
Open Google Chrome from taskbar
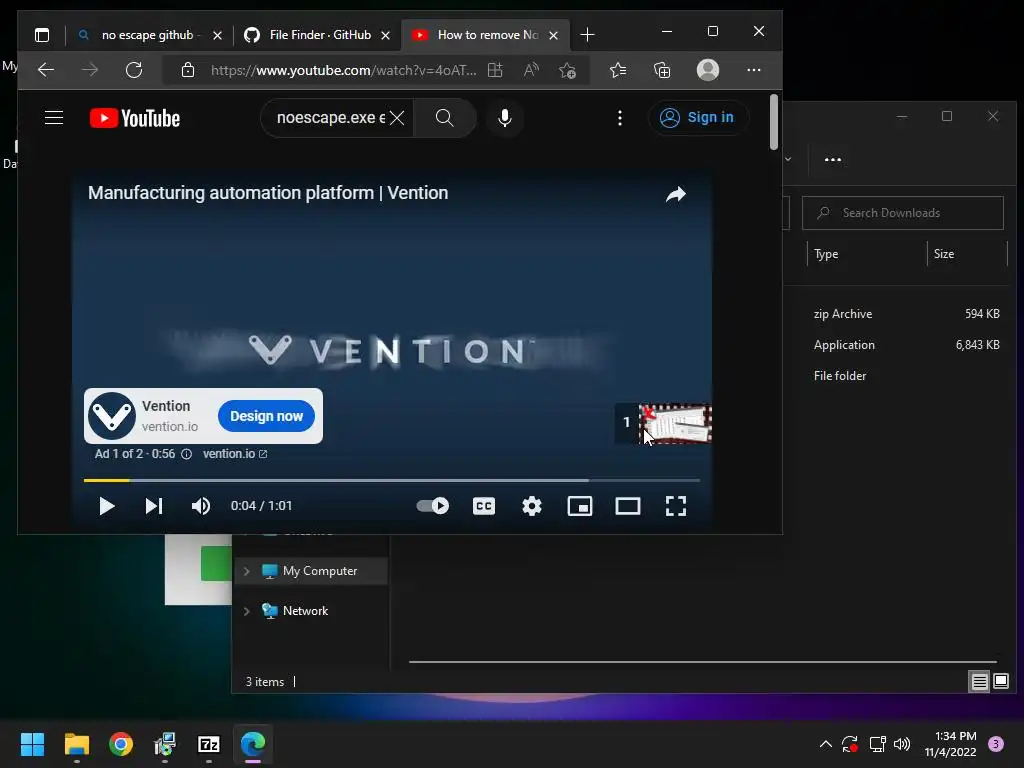(121, 744)
